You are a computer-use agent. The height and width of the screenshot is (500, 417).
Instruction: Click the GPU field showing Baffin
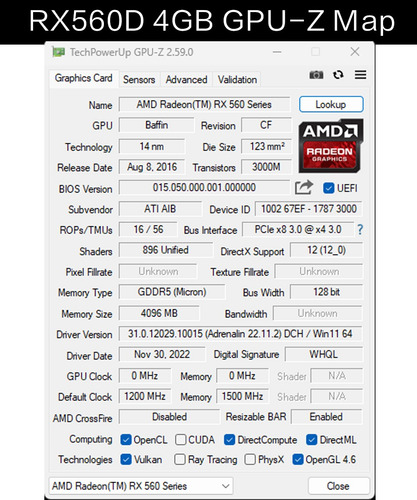point(156,125)
